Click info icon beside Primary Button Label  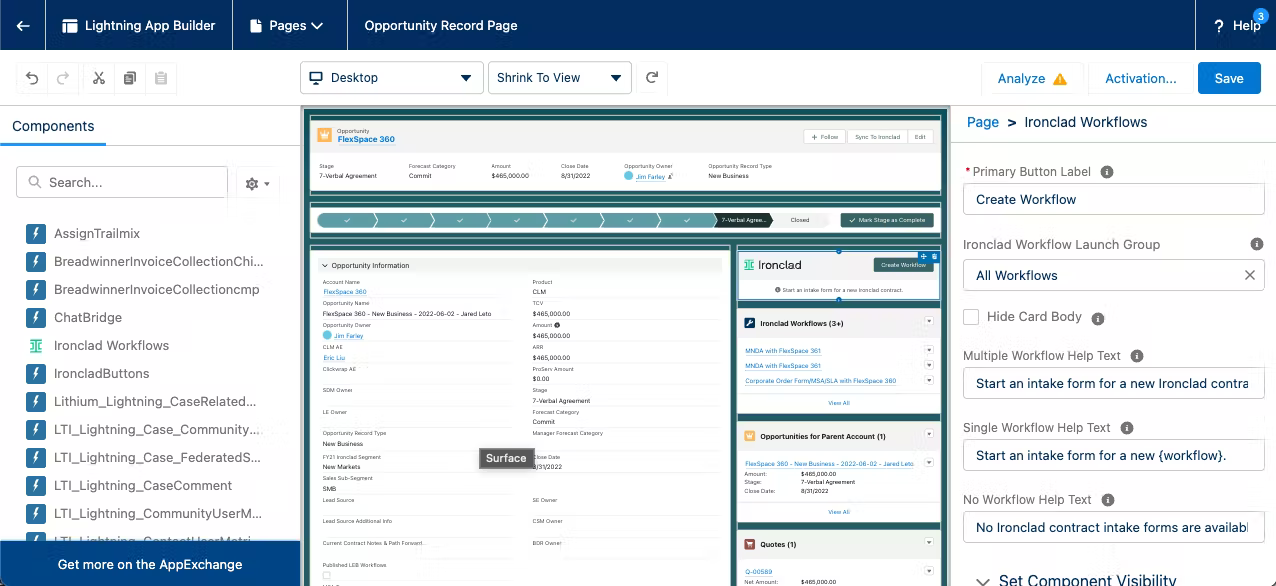coord(1107,172)
